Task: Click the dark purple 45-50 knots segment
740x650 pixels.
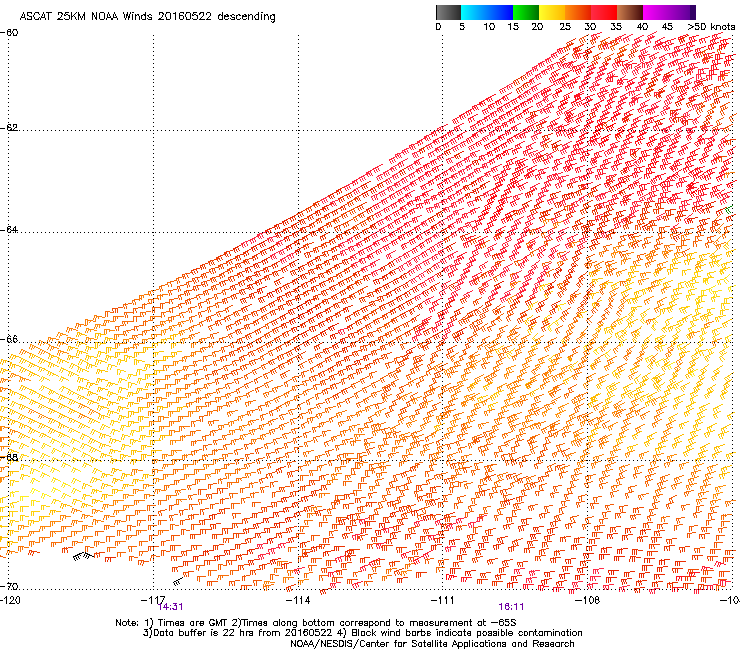Action: click(x=682, y=12)
